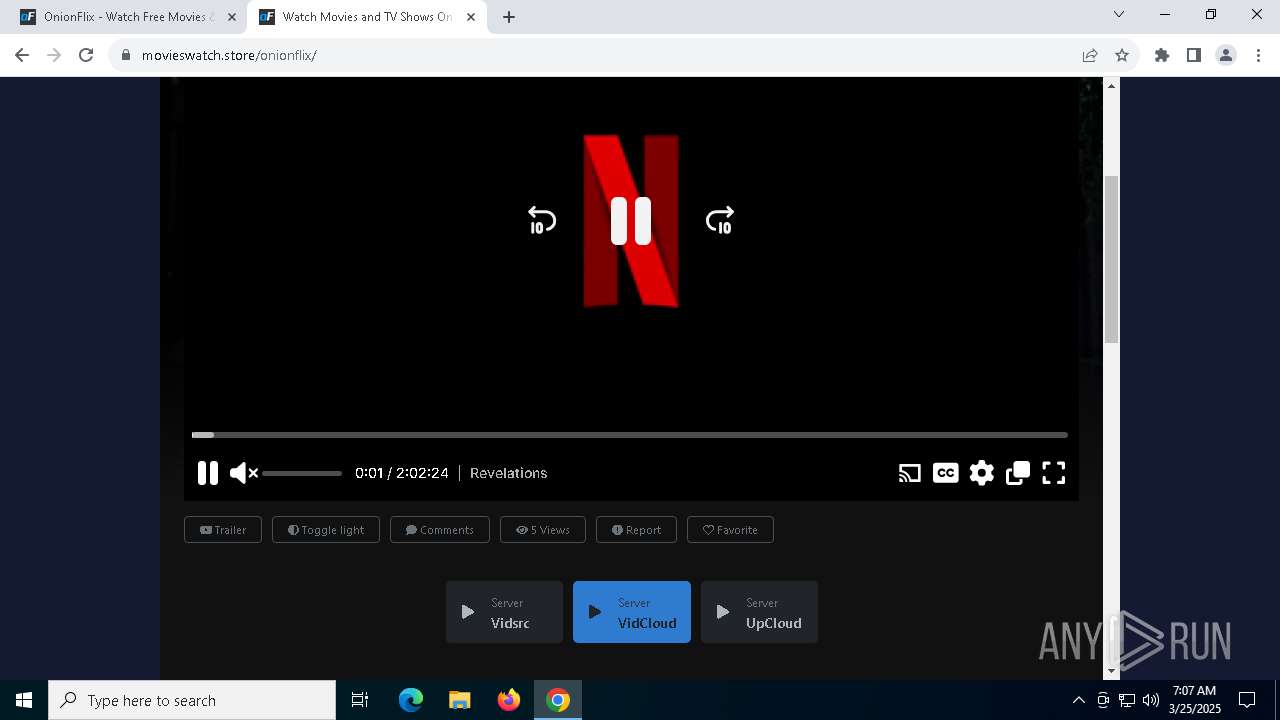1280x720 pixels.
Task: Close the OnionFlix first tab
Action: 232,17
